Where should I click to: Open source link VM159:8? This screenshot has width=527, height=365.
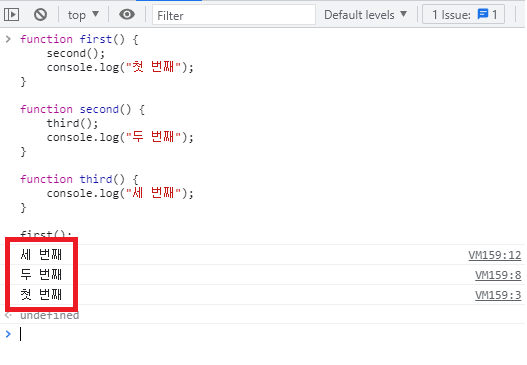pos(498,275)
